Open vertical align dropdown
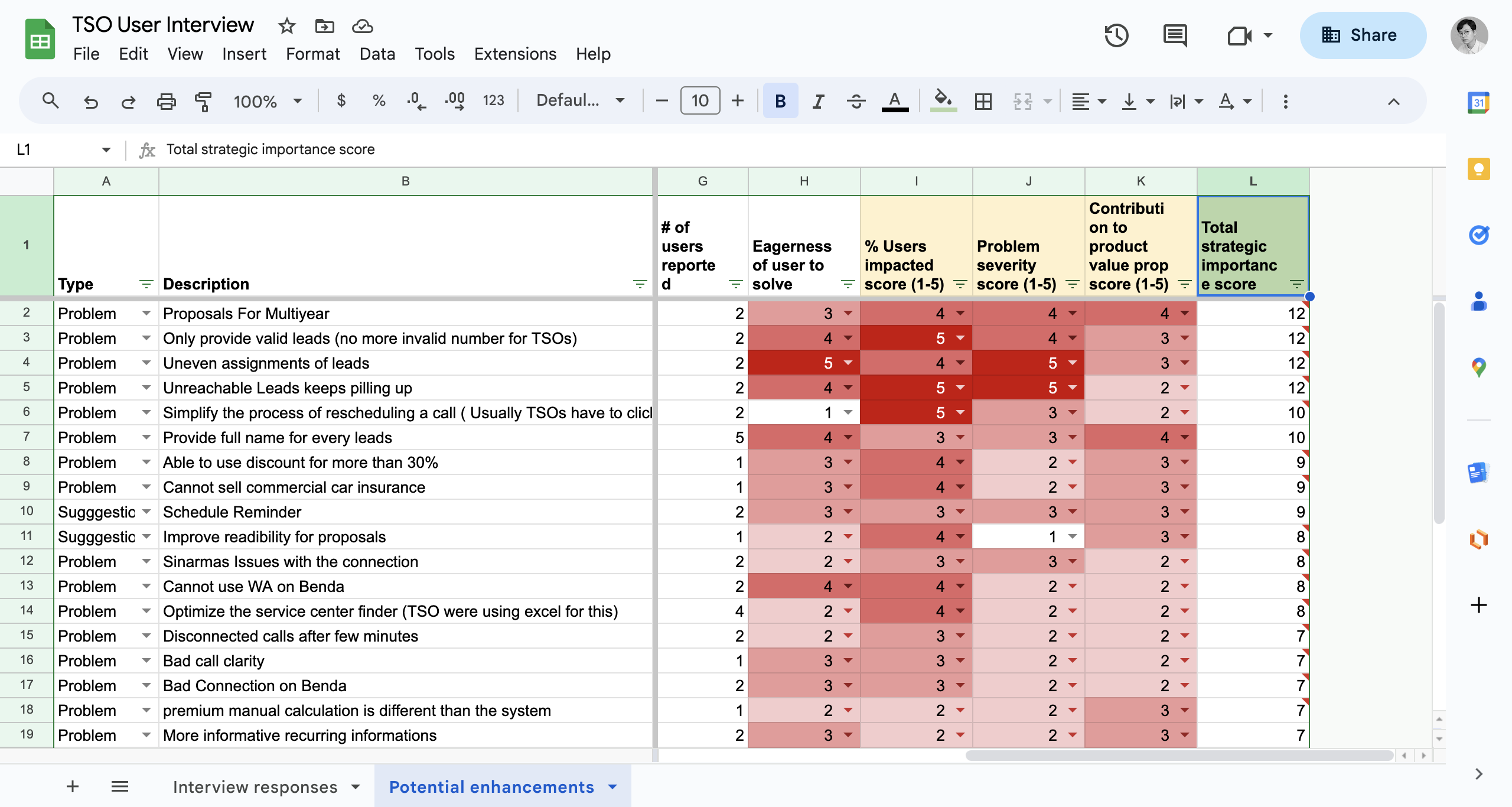Screen dimensions: 1512x807 click(x=1138, y=102)
